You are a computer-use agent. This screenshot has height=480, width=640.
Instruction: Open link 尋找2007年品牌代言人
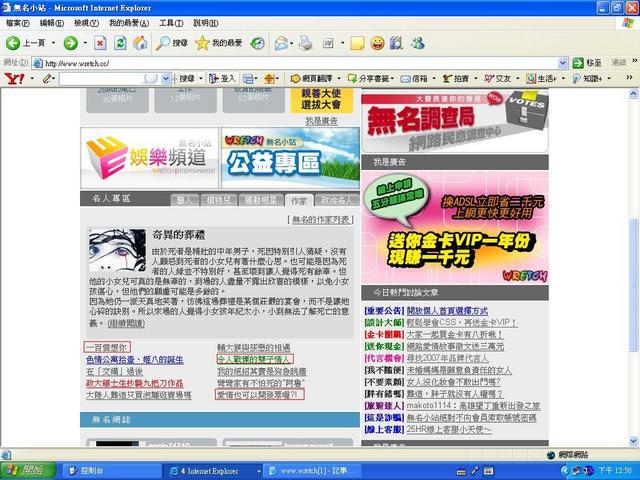coord(447,358)
